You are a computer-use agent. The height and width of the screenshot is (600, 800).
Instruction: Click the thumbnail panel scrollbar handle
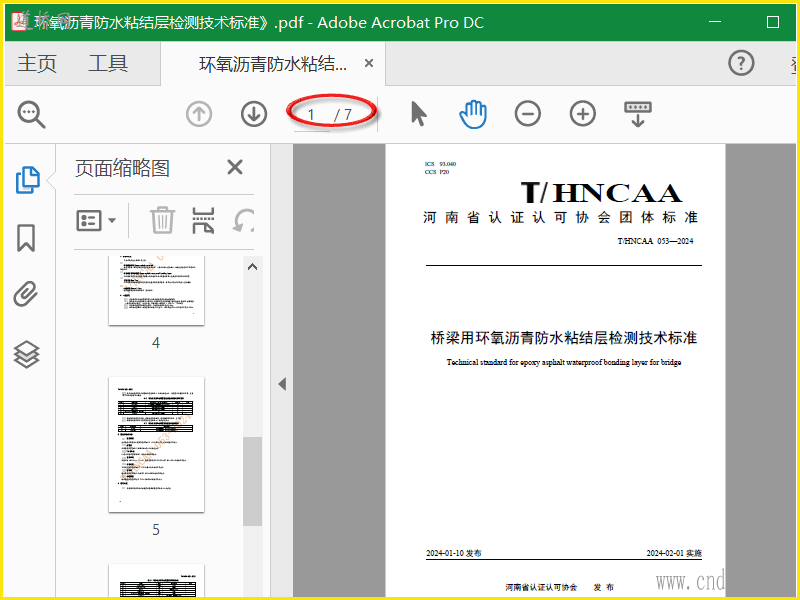coord(252,481)
